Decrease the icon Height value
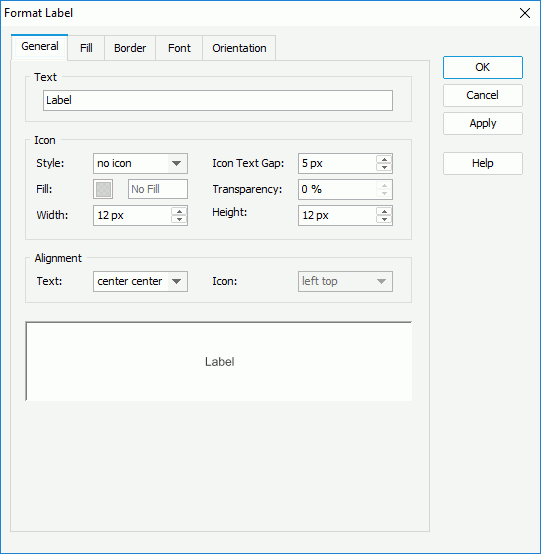This screenshot has width=541, height=554. (384, 219)
